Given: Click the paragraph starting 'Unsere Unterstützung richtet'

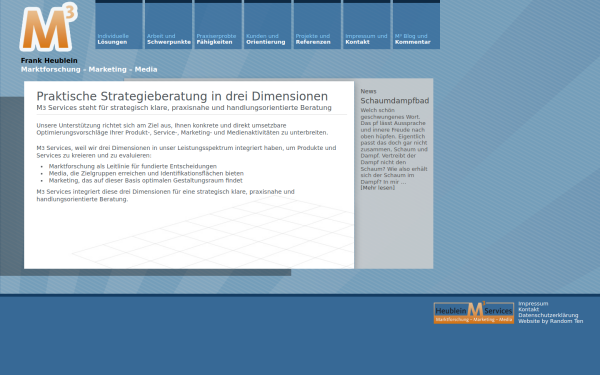Looking at the screenshot, I should 182,129.
